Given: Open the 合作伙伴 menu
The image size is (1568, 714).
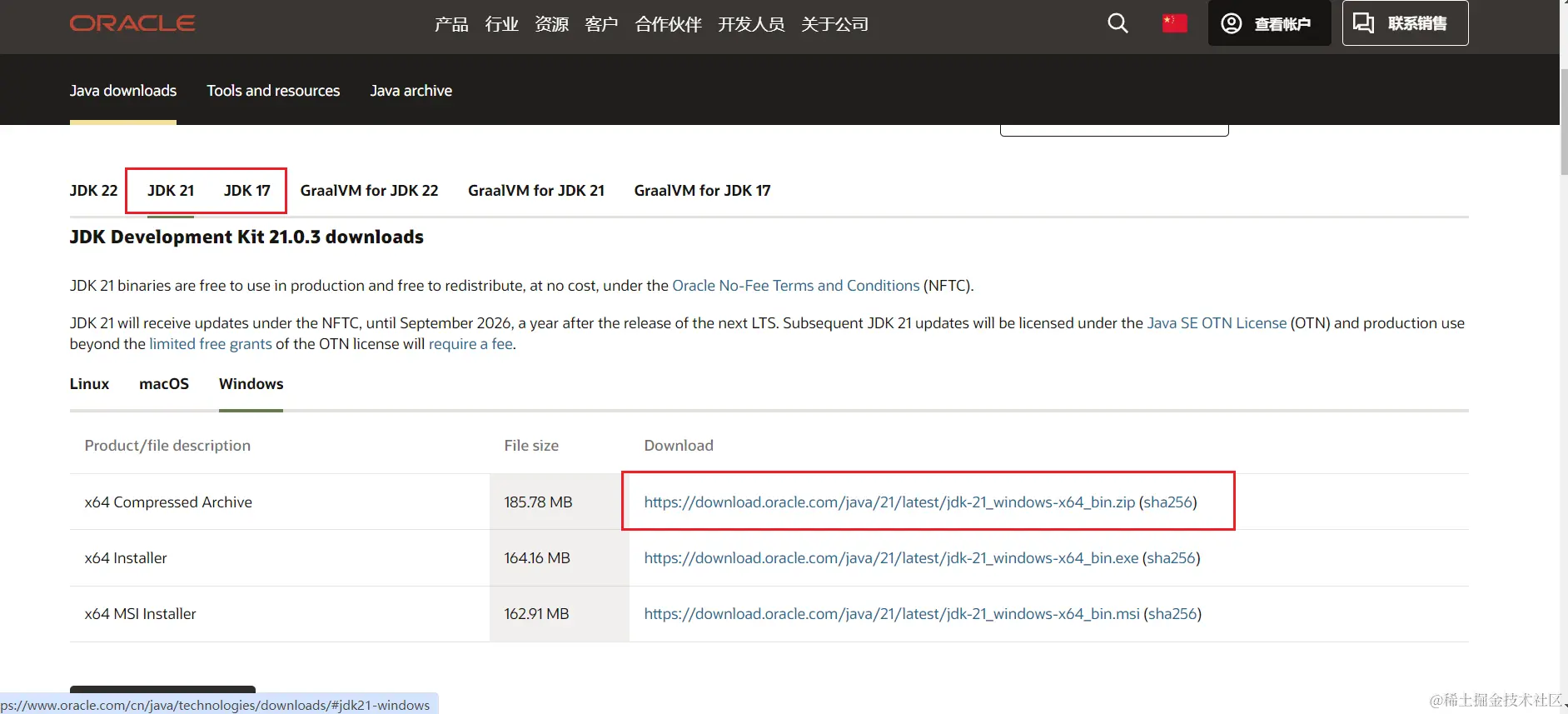Looking at the screenshot, I should point(668,24).
